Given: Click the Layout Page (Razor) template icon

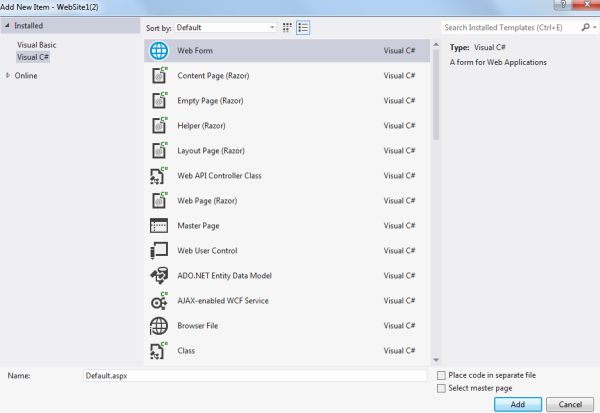Looking at the screenshot, I should click(x=159, y=150).
